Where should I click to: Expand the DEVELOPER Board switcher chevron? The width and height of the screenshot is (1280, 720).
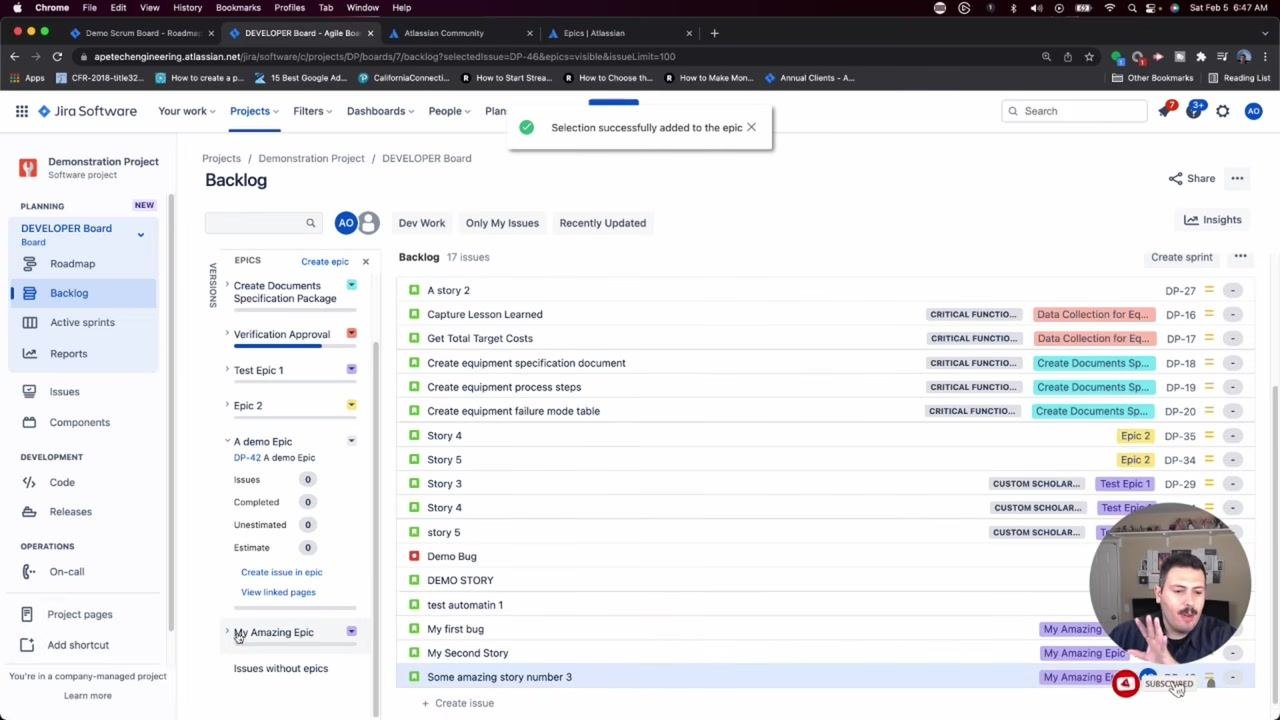point(140,235)
